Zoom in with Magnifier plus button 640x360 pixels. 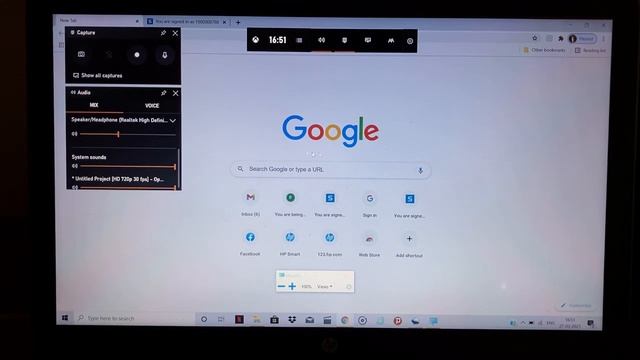point(292,287)
